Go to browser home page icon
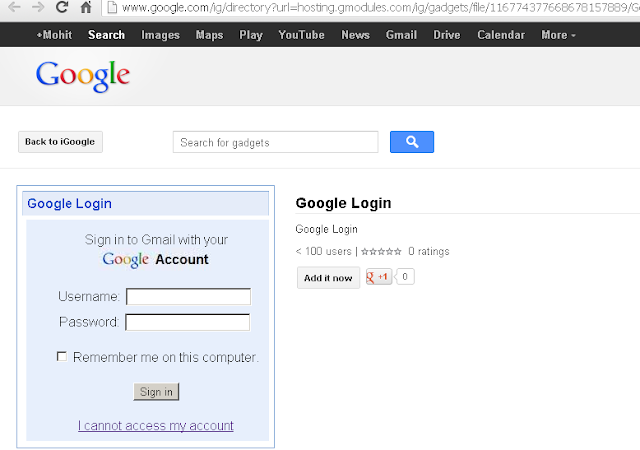640x450 pixels. pyautogui.click(x=86, y=9)
